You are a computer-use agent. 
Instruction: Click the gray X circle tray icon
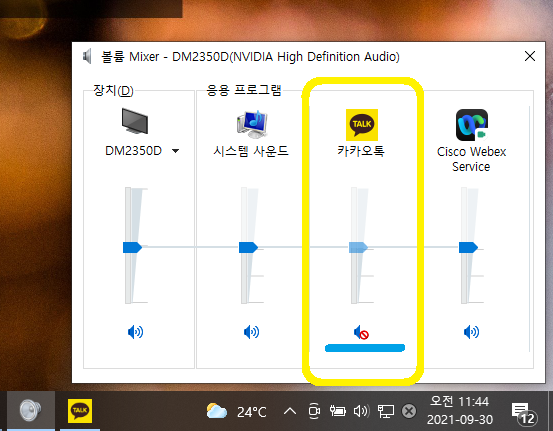pos(409,411)
